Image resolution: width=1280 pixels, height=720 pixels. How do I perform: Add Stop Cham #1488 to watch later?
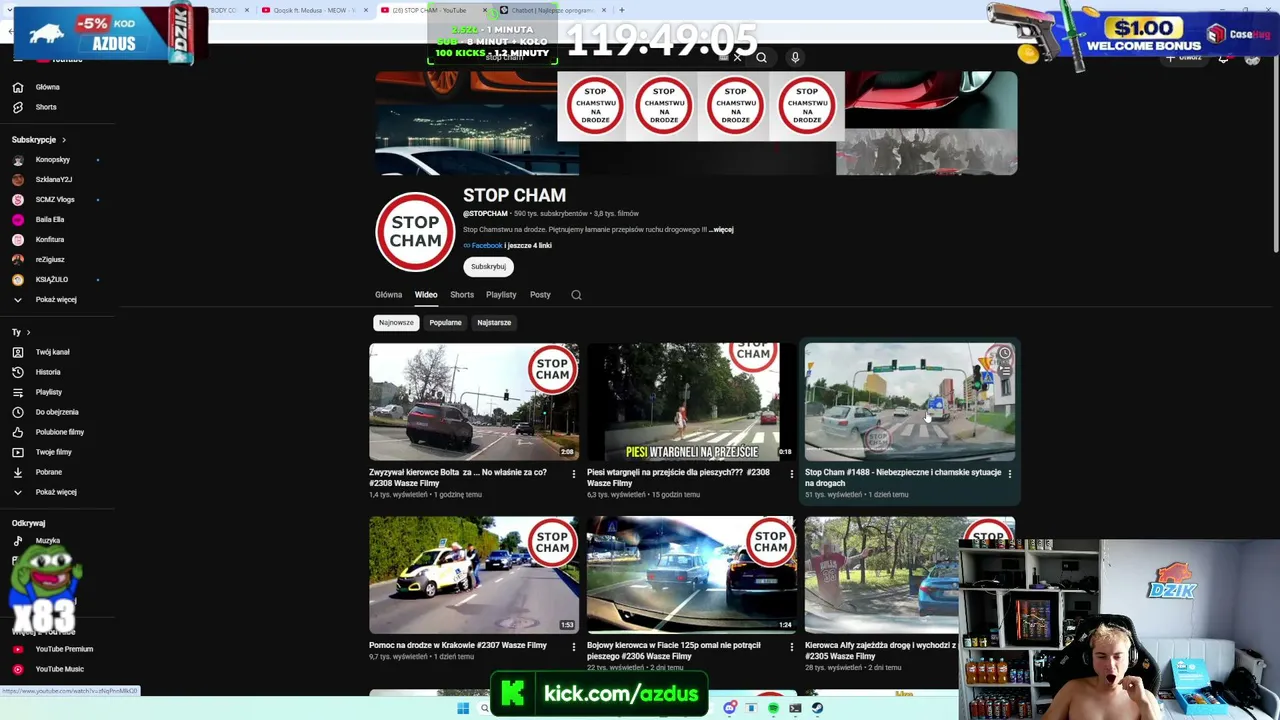[1004, 354]
